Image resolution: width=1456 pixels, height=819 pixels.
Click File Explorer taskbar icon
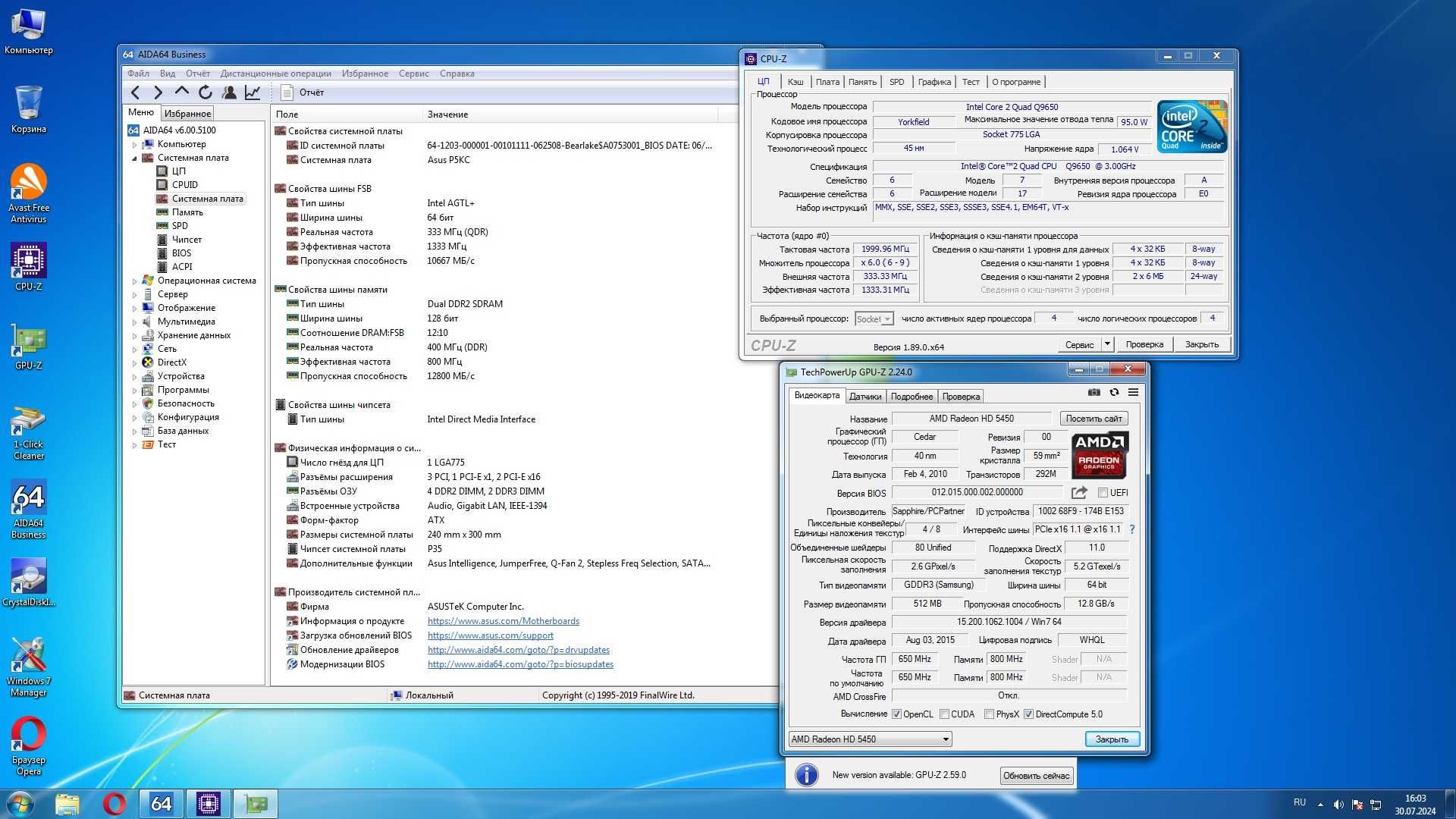pyautogui.click(x=67, y=804)
